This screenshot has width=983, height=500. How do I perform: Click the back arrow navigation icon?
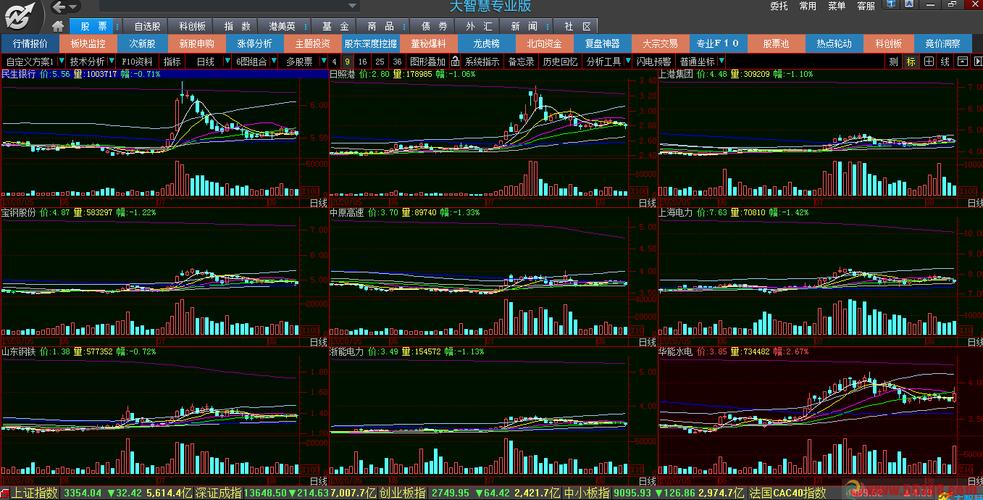pos(59,7)
